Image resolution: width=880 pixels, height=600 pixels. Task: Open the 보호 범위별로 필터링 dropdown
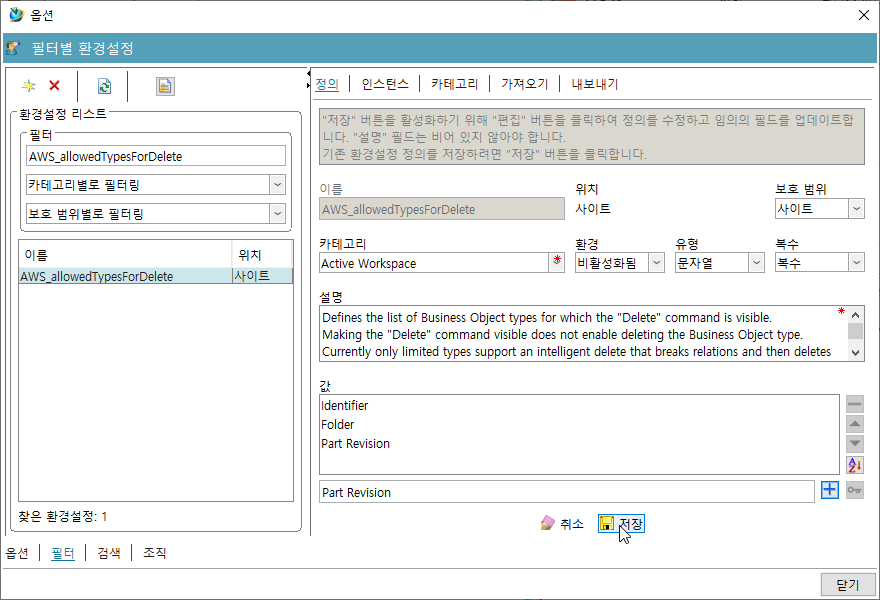click(276, 214)
